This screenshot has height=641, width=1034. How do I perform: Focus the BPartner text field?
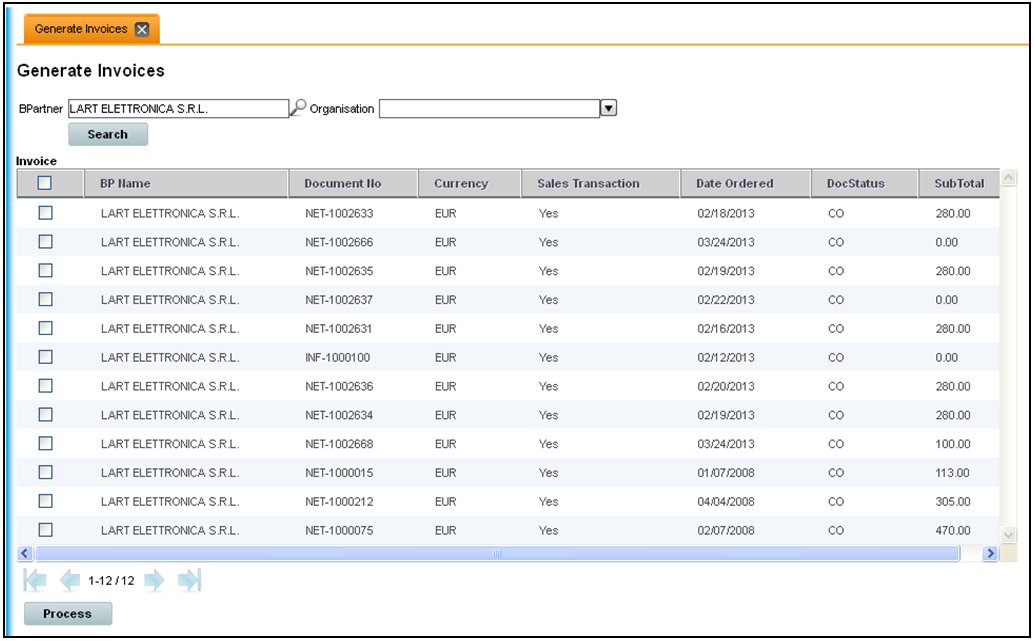pyautogui.click(x=177, y=108)
